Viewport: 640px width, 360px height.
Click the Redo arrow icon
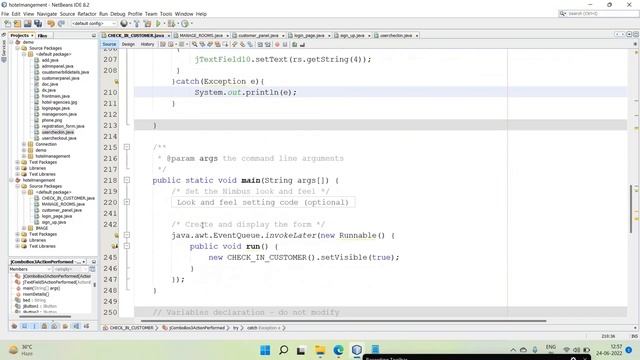pos(61,24)
